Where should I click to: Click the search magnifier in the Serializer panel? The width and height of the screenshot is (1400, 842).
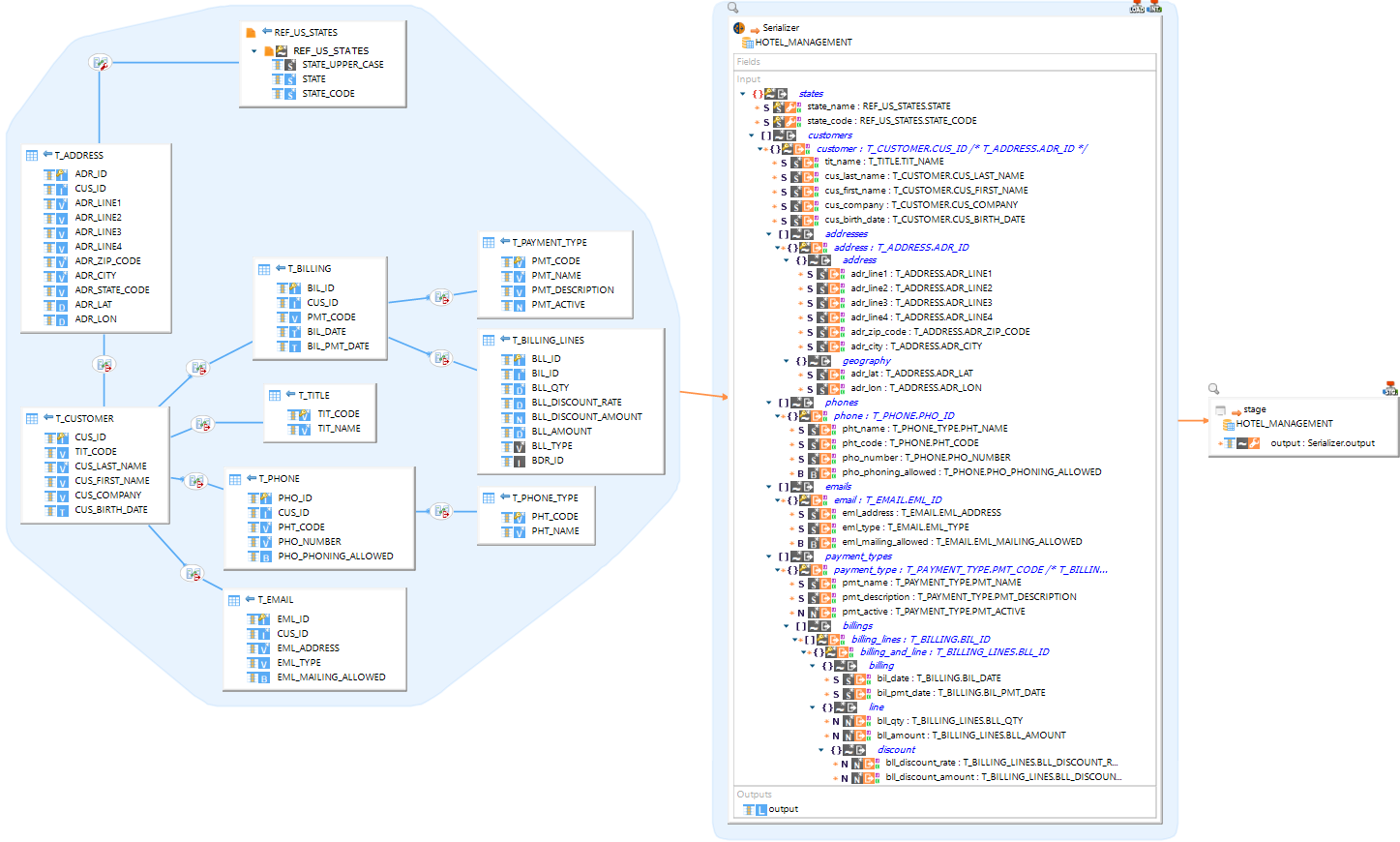tap(733, 8)
